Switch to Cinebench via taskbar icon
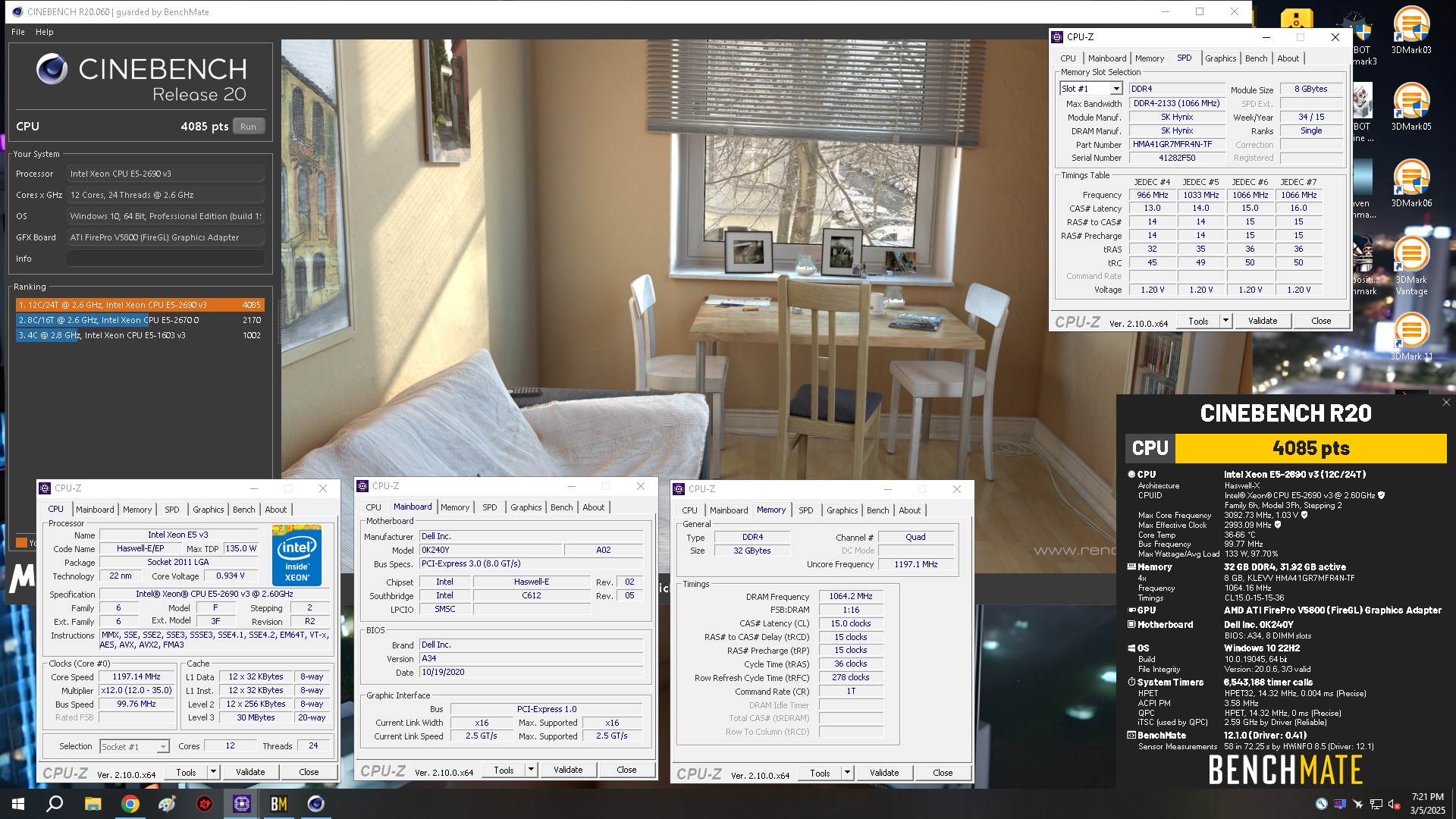 [x=316, y=804]
